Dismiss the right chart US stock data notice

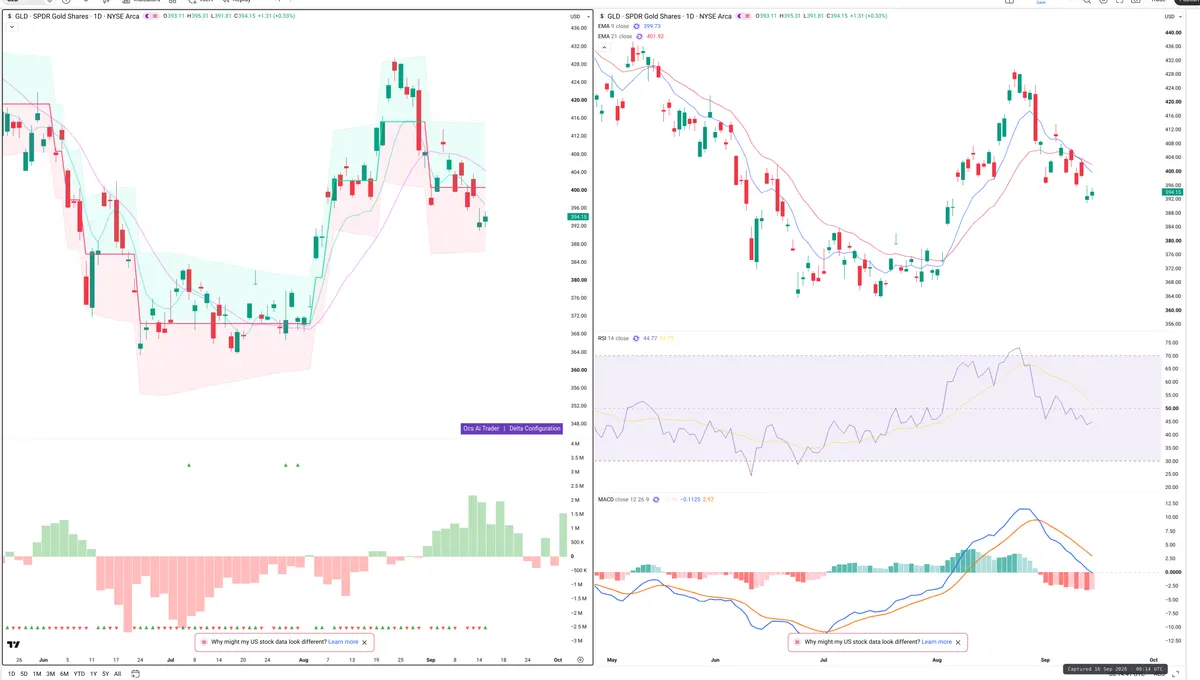[x=958, y=642]
